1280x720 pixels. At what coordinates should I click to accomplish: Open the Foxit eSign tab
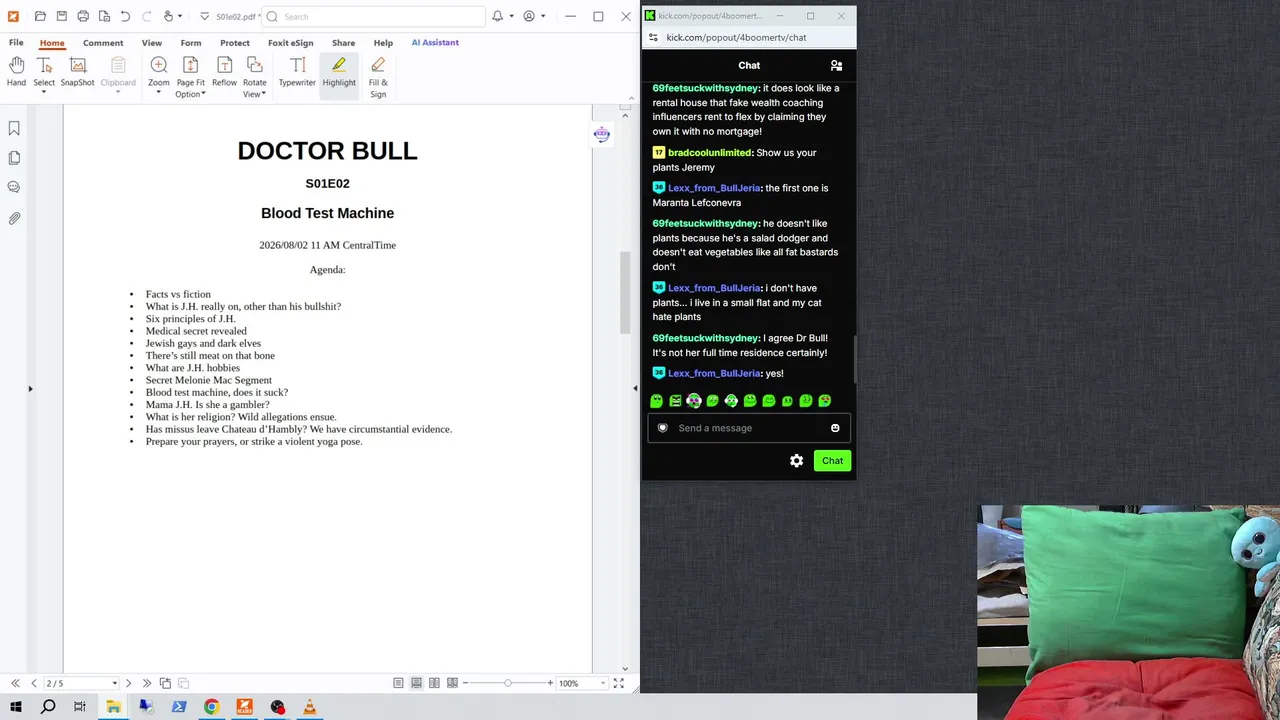tap(290, 43)
